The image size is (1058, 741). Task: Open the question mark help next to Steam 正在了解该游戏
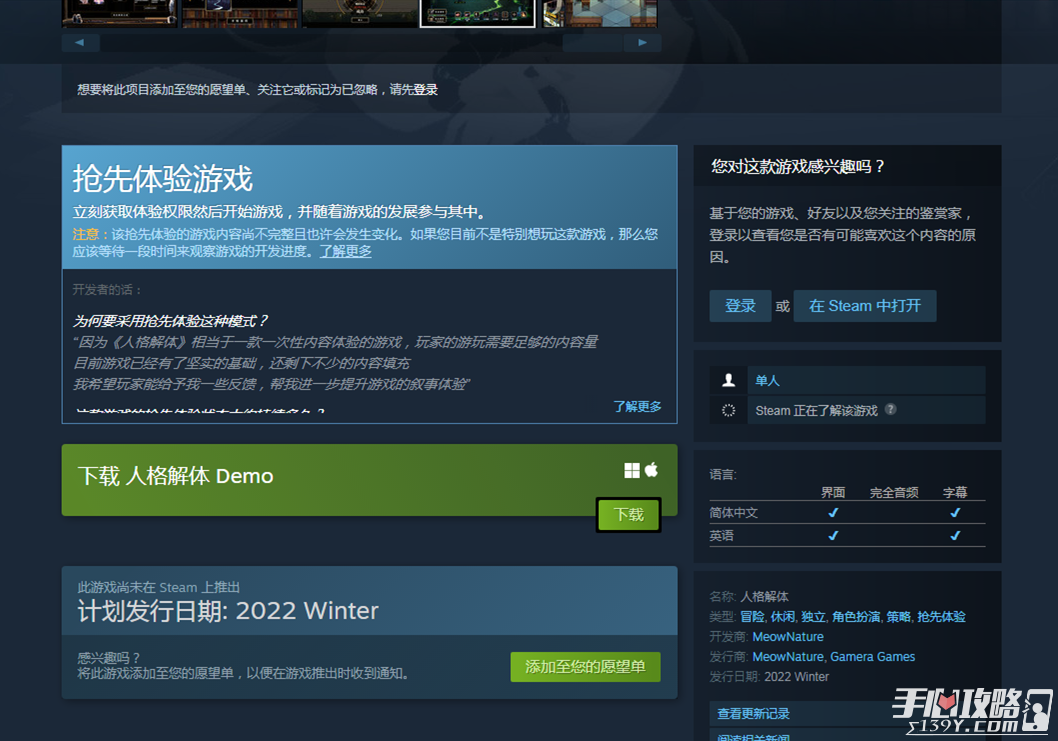(x=891, y=409)
